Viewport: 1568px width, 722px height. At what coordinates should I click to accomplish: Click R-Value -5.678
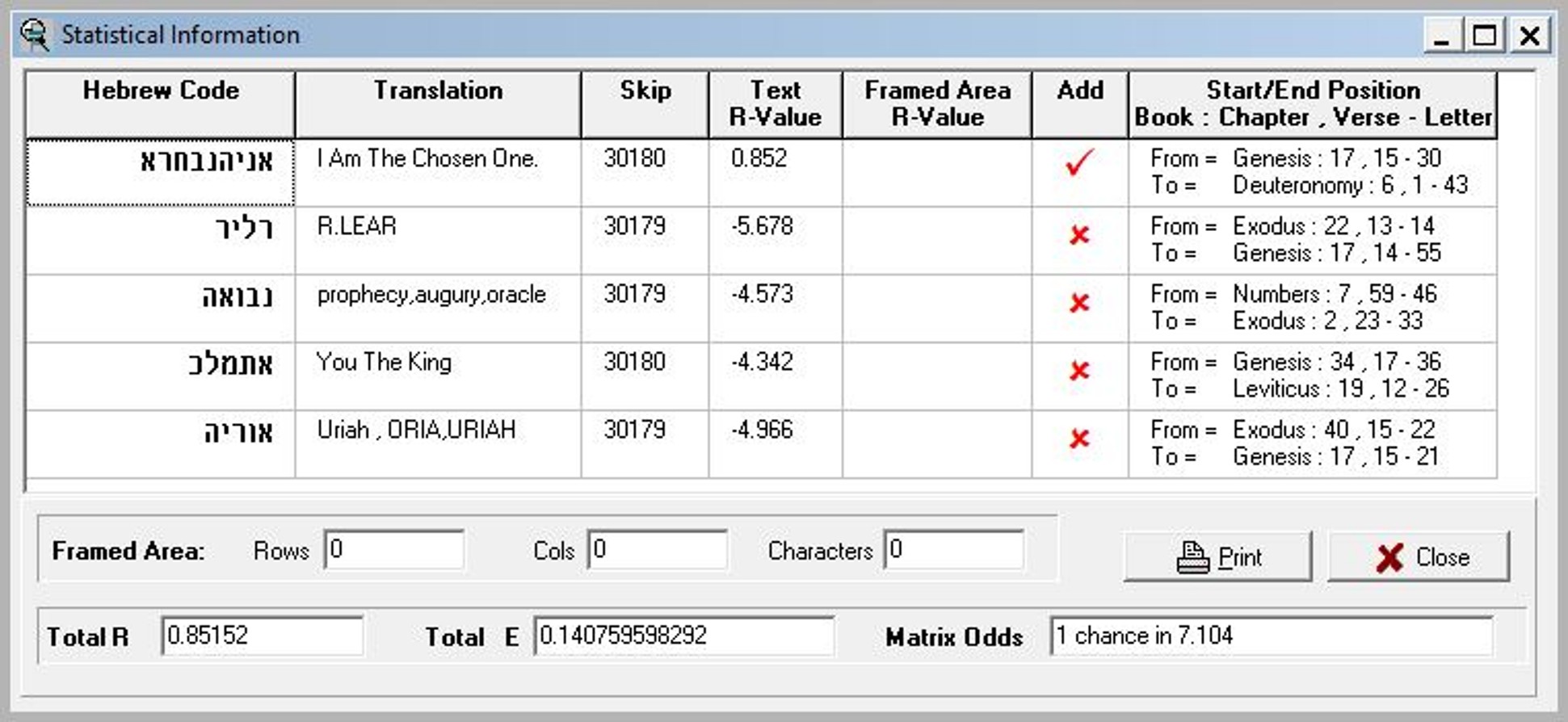762,226
